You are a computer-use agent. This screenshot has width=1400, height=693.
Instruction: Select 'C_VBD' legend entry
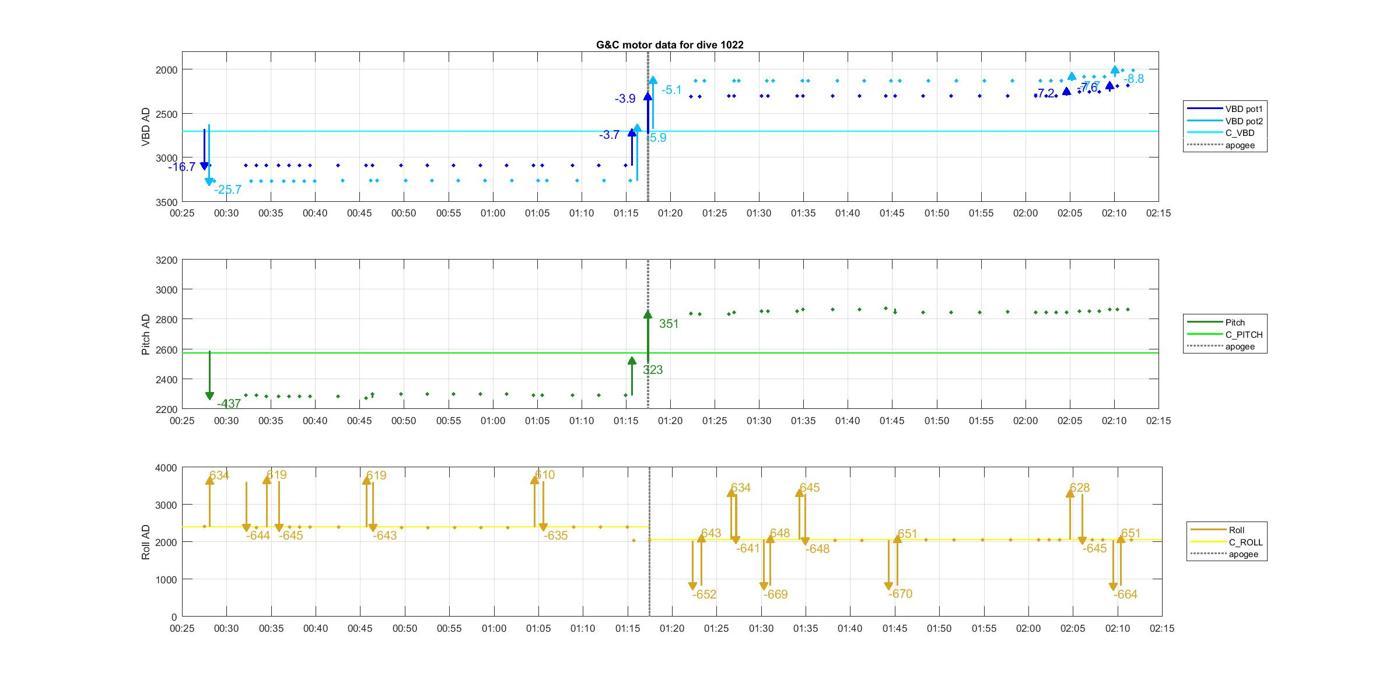tap(1220, 133)
